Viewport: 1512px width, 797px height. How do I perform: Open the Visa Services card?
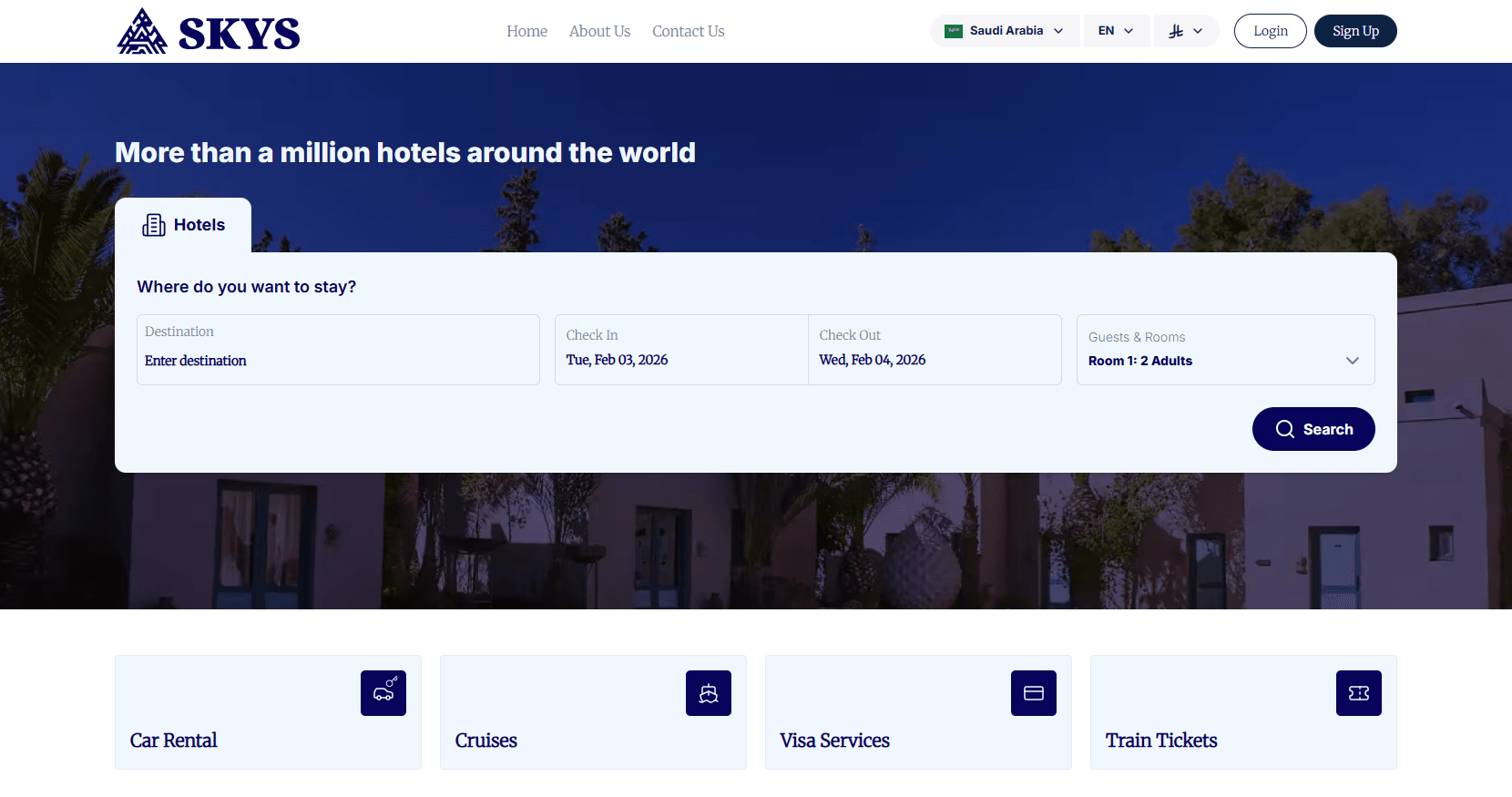[x=918, y=712]
